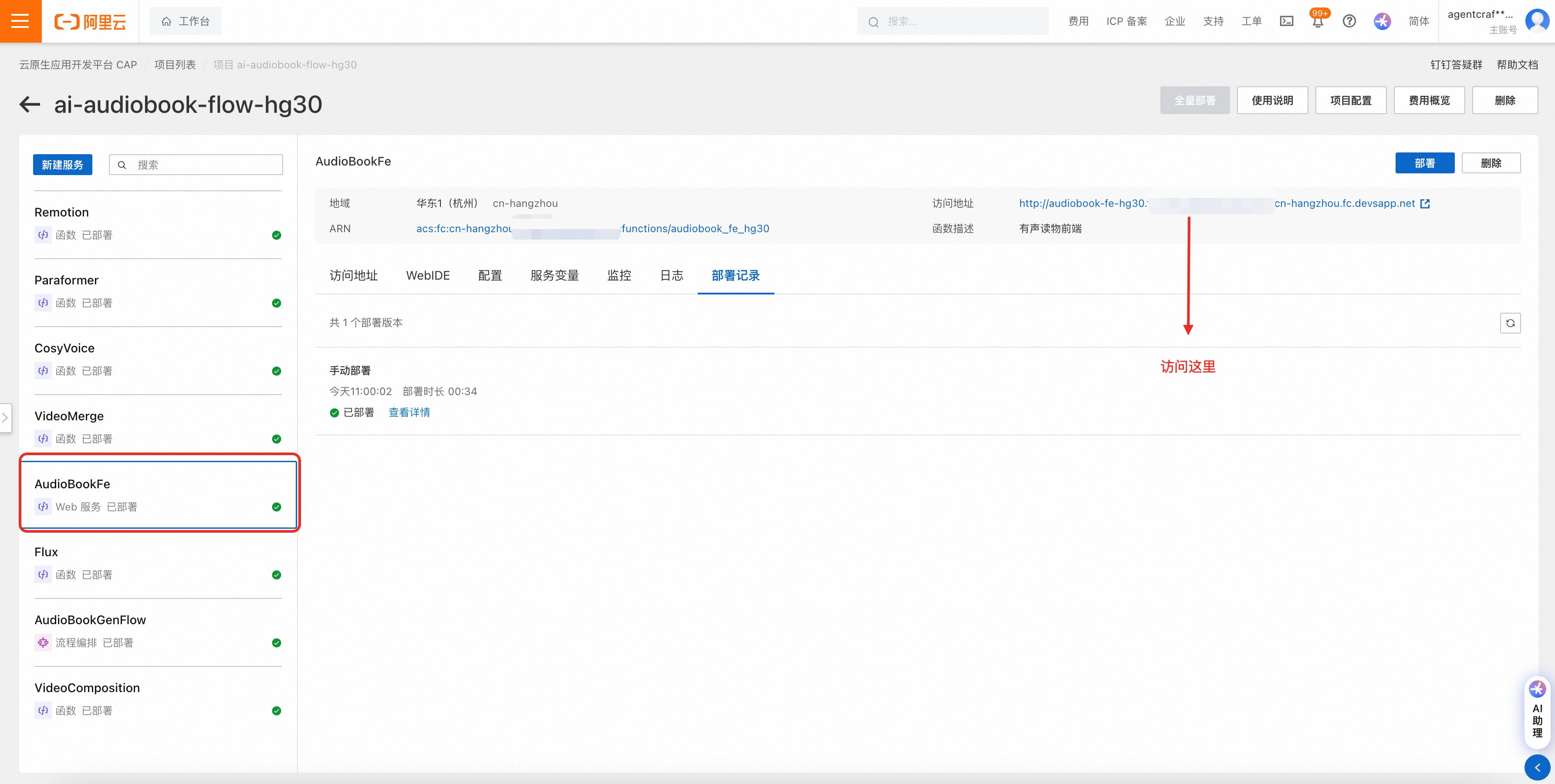Switch to the 配置 tab
Image resolution: width=1555 pixels, height=784 pixels.
point(490,275)
